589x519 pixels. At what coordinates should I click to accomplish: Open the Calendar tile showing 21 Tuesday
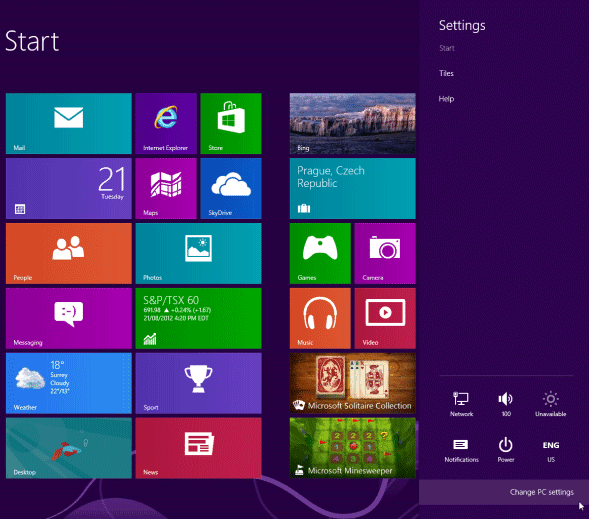pos(69,189)
